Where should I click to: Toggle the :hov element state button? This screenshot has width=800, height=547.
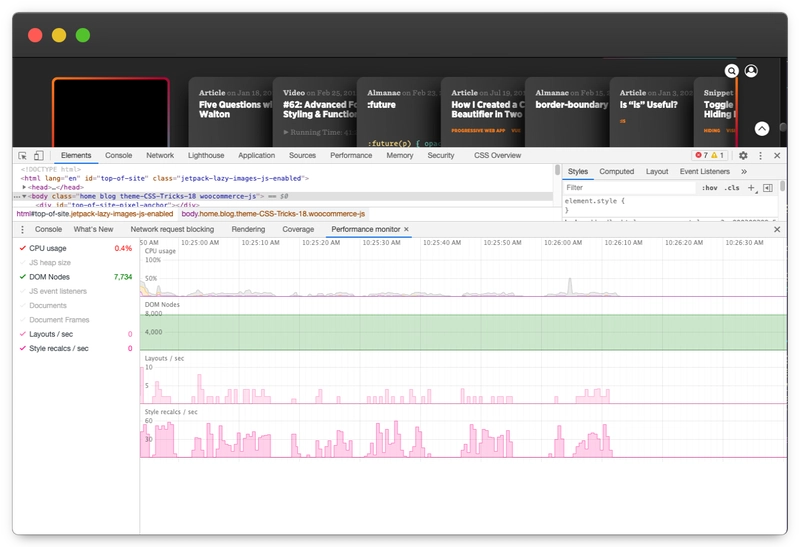click(x=710, y=188)
